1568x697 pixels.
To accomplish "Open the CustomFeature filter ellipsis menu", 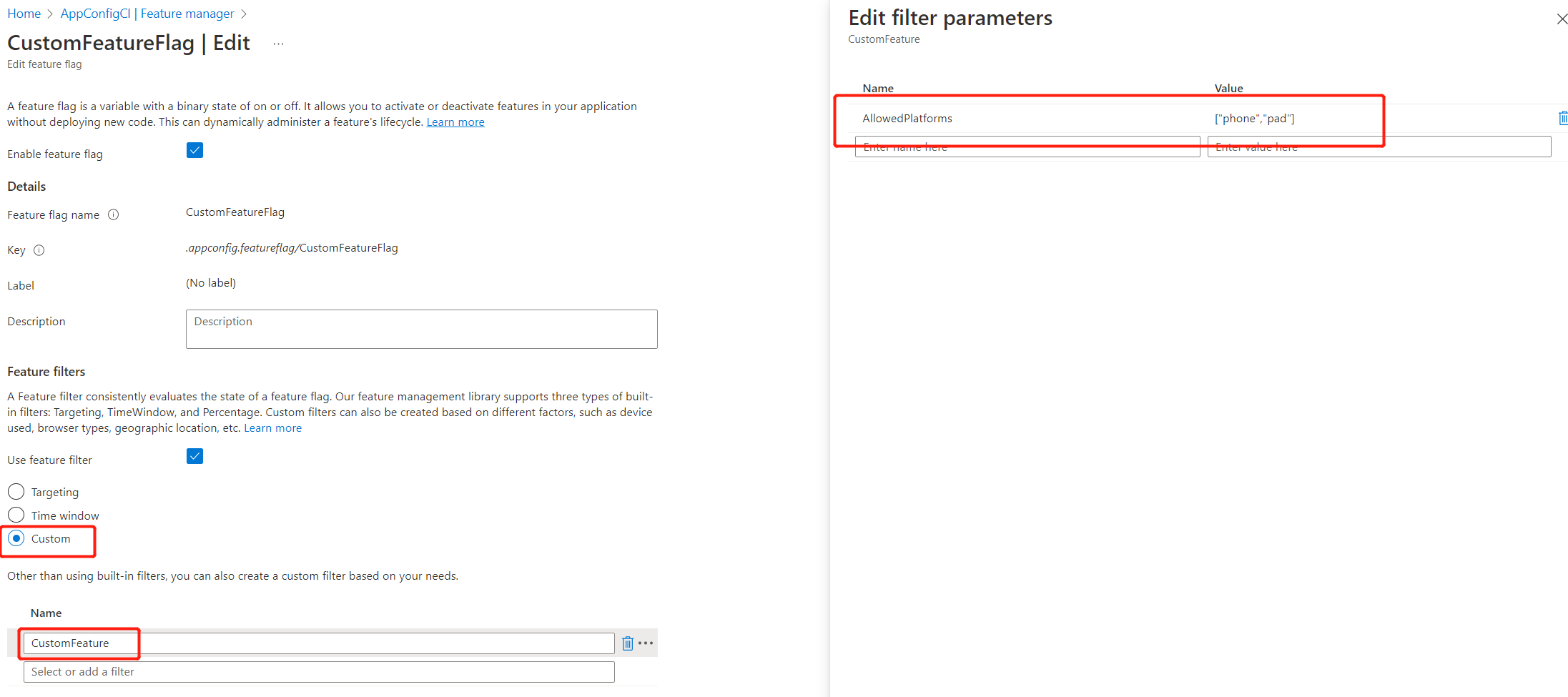I will point(646,643).
